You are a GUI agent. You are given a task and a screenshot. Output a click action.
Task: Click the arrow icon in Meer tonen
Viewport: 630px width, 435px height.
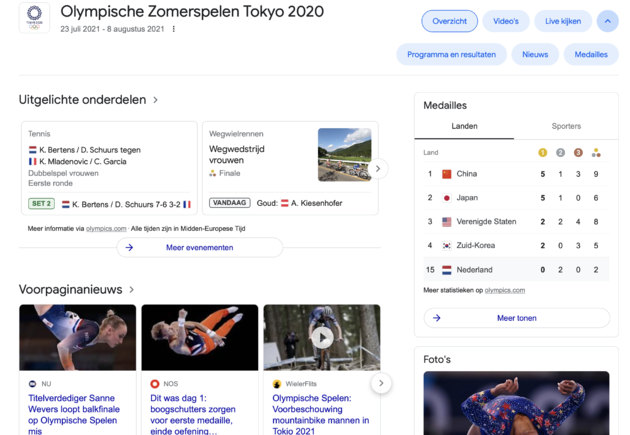pyautogui.click(x=437, y=318)
